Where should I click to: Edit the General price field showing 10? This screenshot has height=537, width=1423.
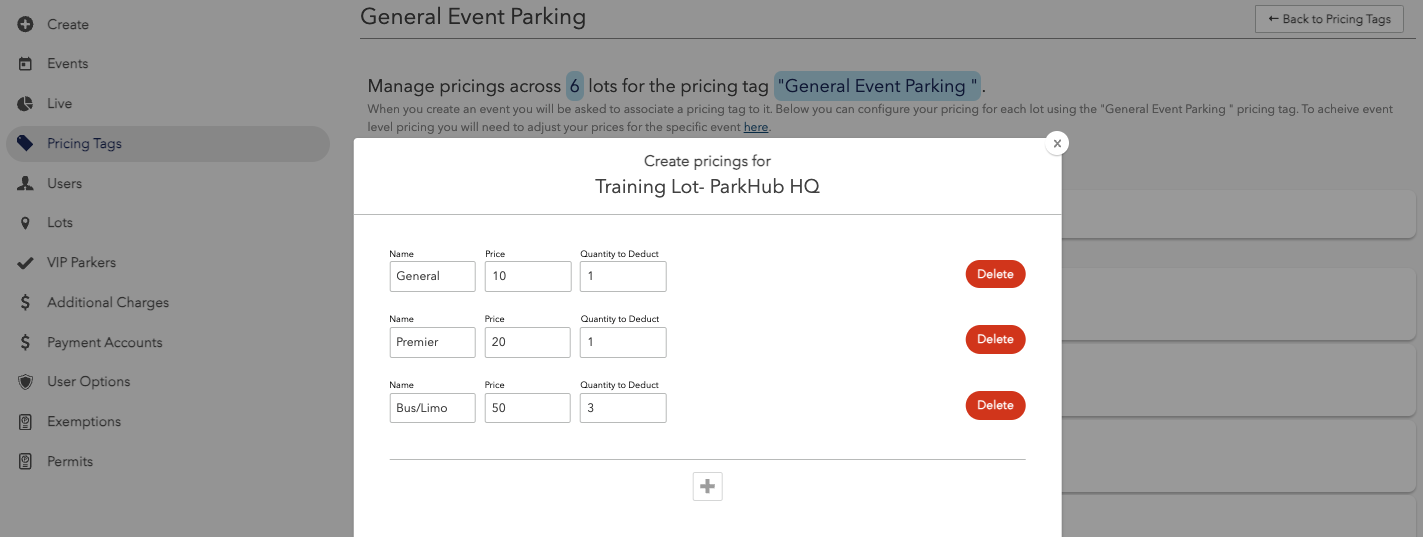pos(528,277)
